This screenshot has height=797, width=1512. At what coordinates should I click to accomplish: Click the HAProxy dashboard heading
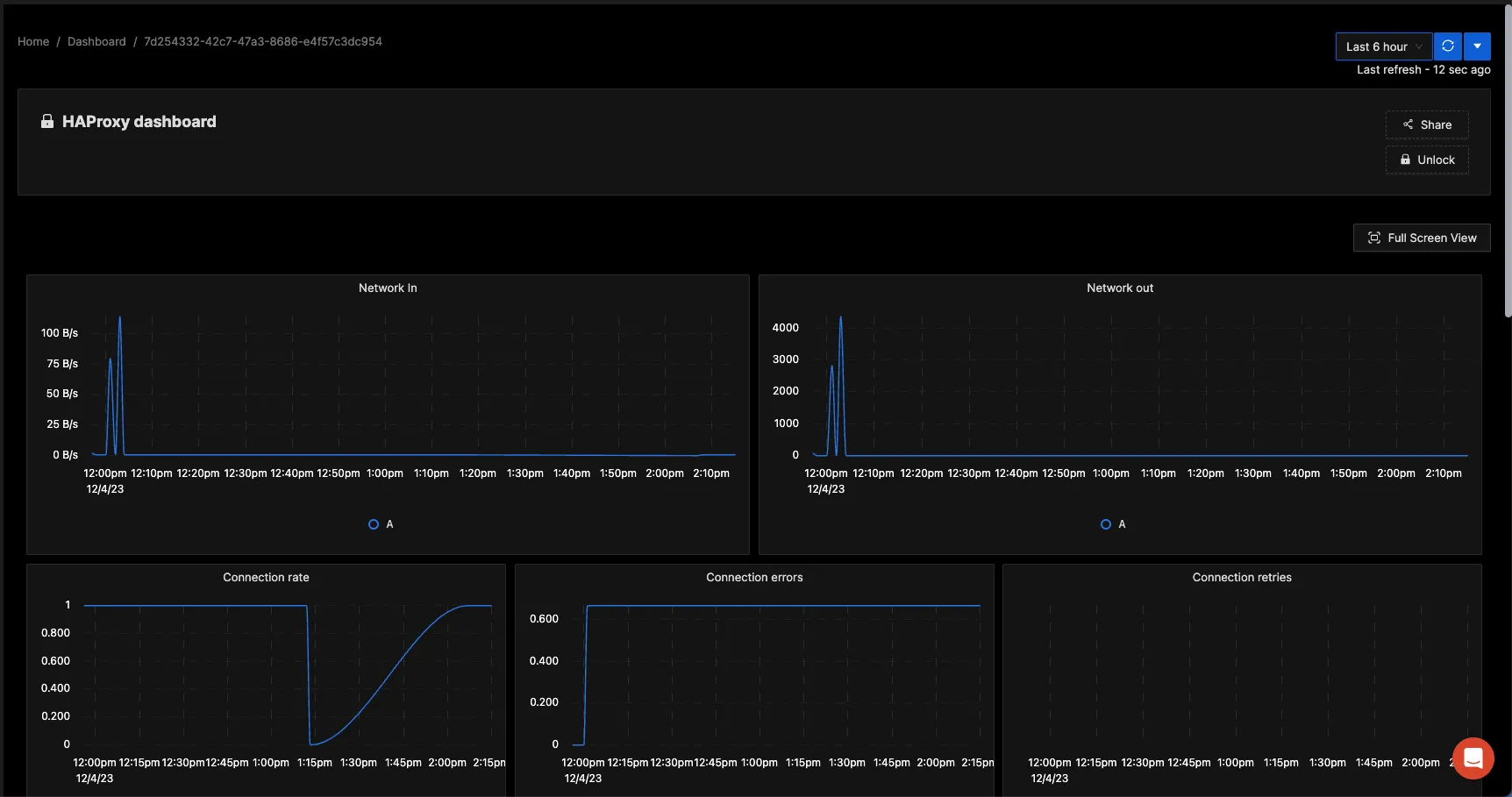[139, 122]
